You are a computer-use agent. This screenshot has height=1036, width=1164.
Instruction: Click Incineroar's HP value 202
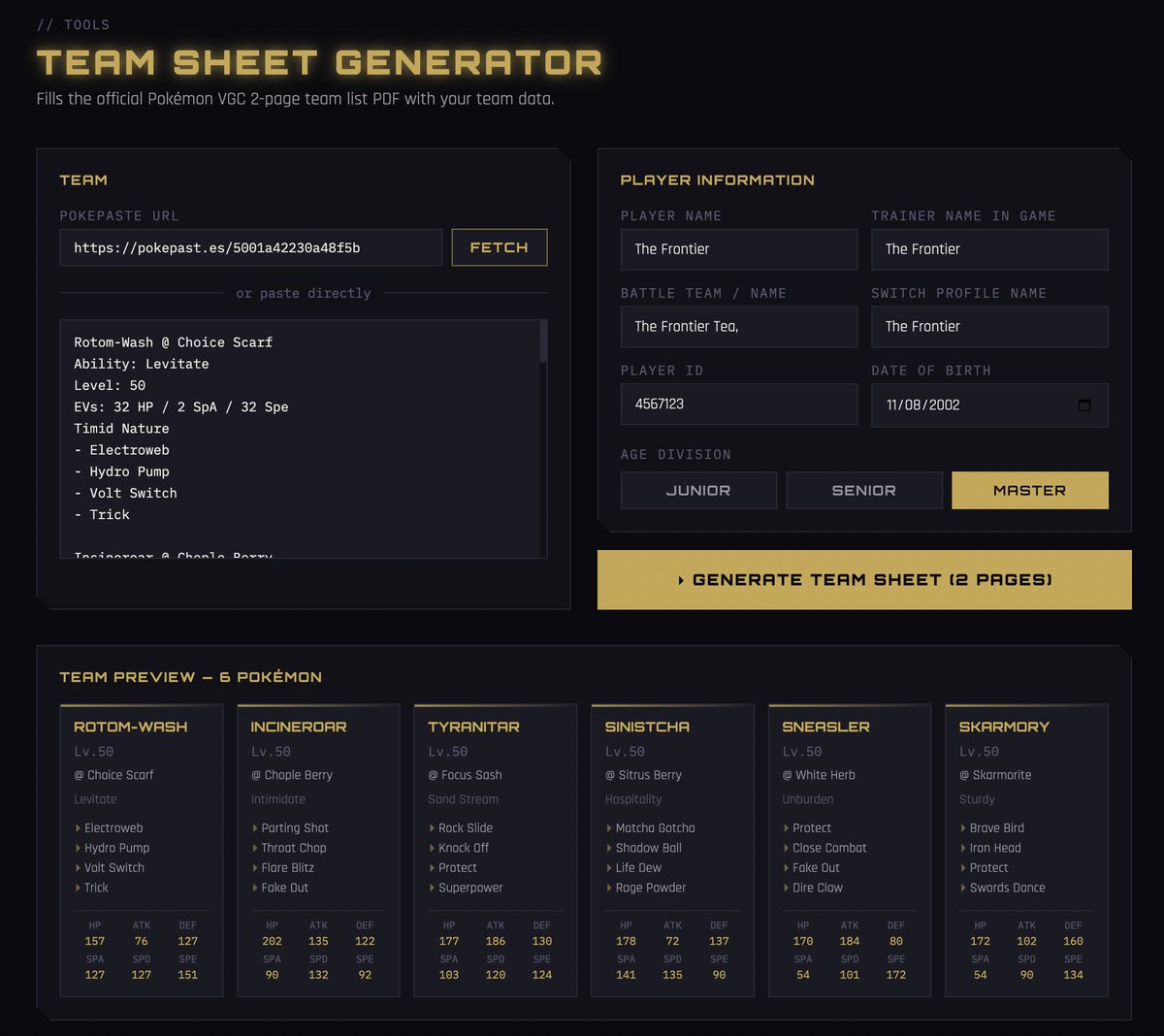[273, 941]
